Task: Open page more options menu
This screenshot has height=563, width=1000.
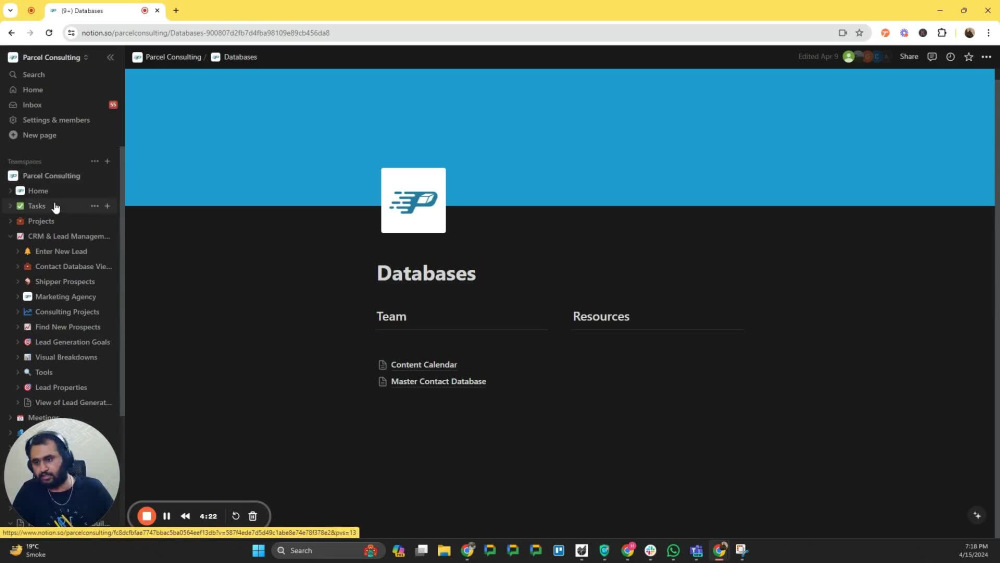Action: pos(987,57)
